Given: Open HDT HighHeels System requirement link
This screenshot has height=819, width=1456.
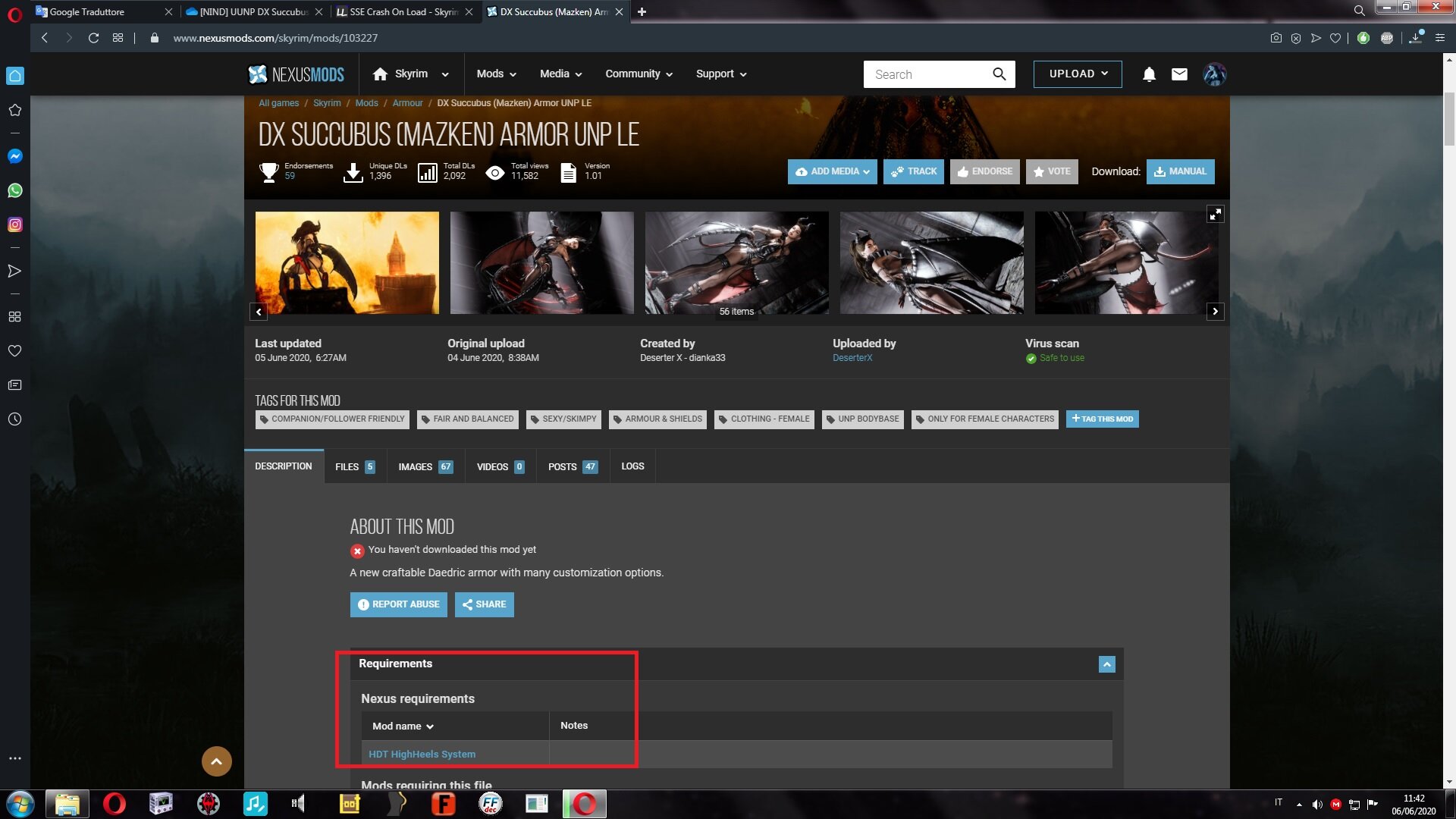Looking at the screenshot, I should click(422, 754).
